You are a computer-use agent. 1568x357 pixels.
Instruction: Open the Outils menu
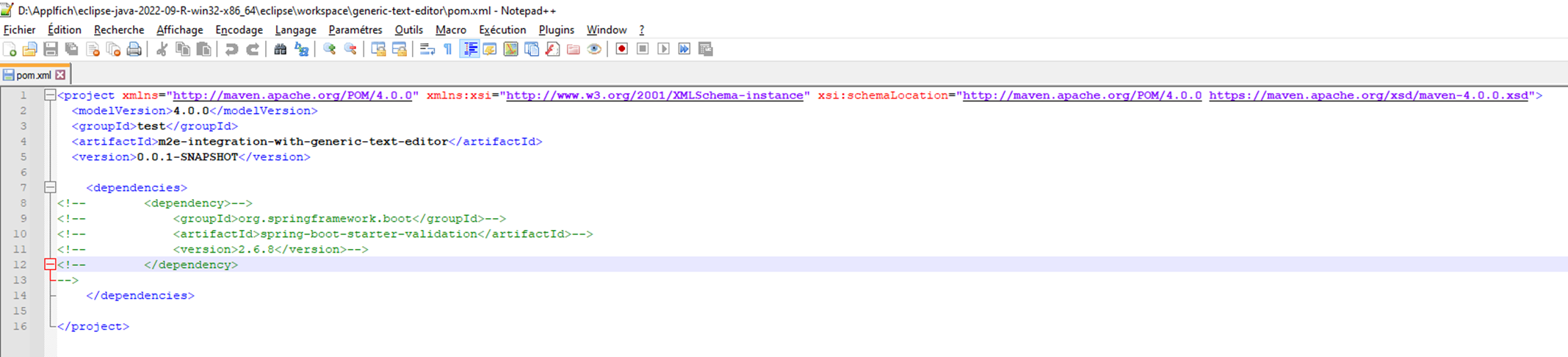(x=408, y=30)
